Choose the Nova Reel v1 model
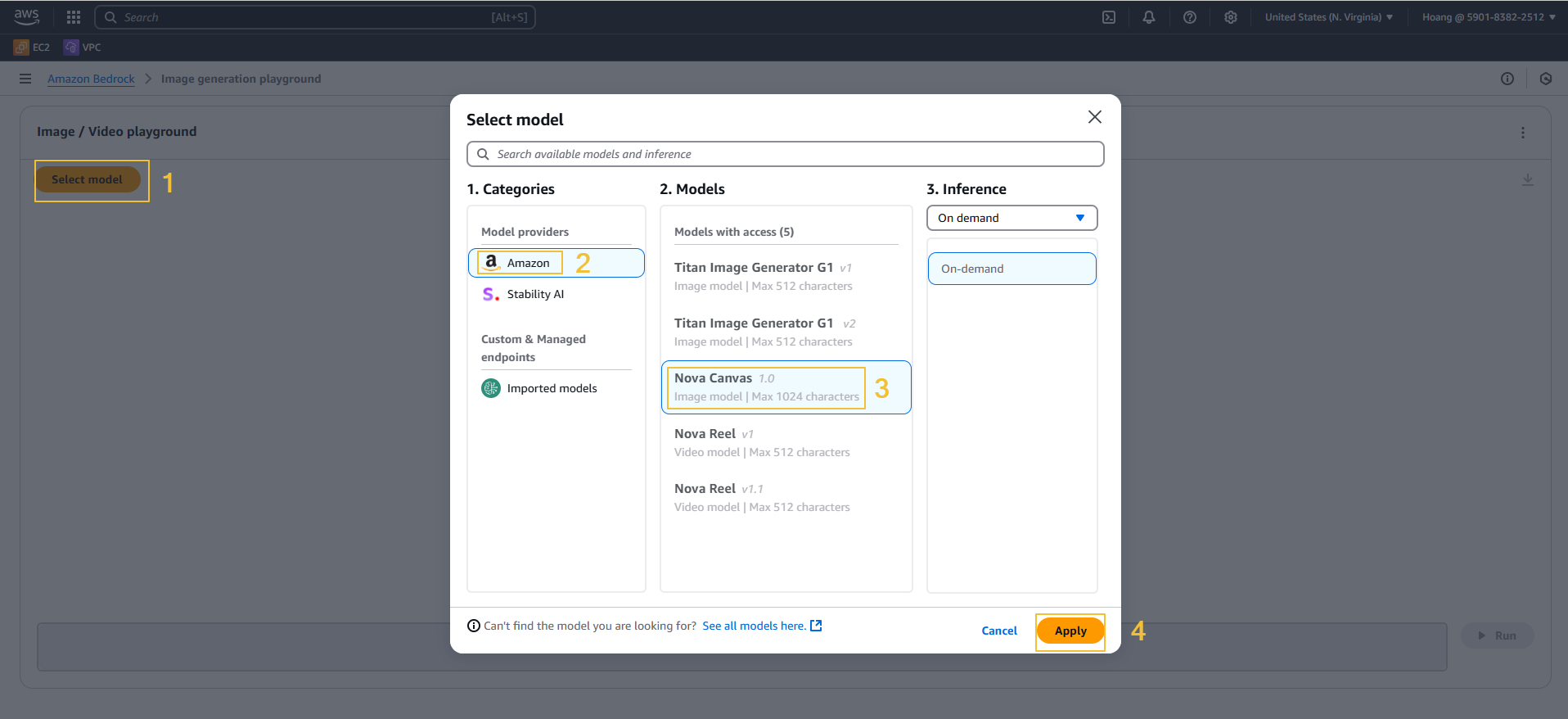This screenshot has width=1568, height=719. [786, 443]
